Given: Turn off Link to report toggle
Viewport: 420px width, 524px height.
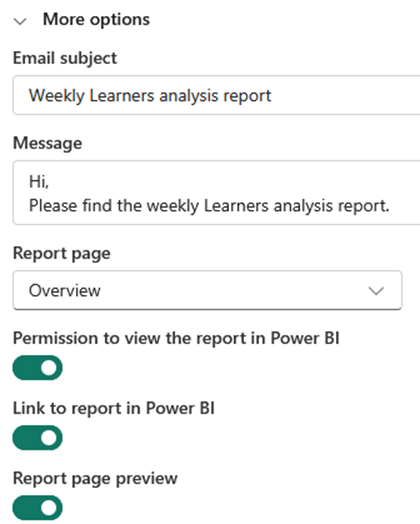Looking at the screenshot, I should pyautogui.click(x=37, y=438).
